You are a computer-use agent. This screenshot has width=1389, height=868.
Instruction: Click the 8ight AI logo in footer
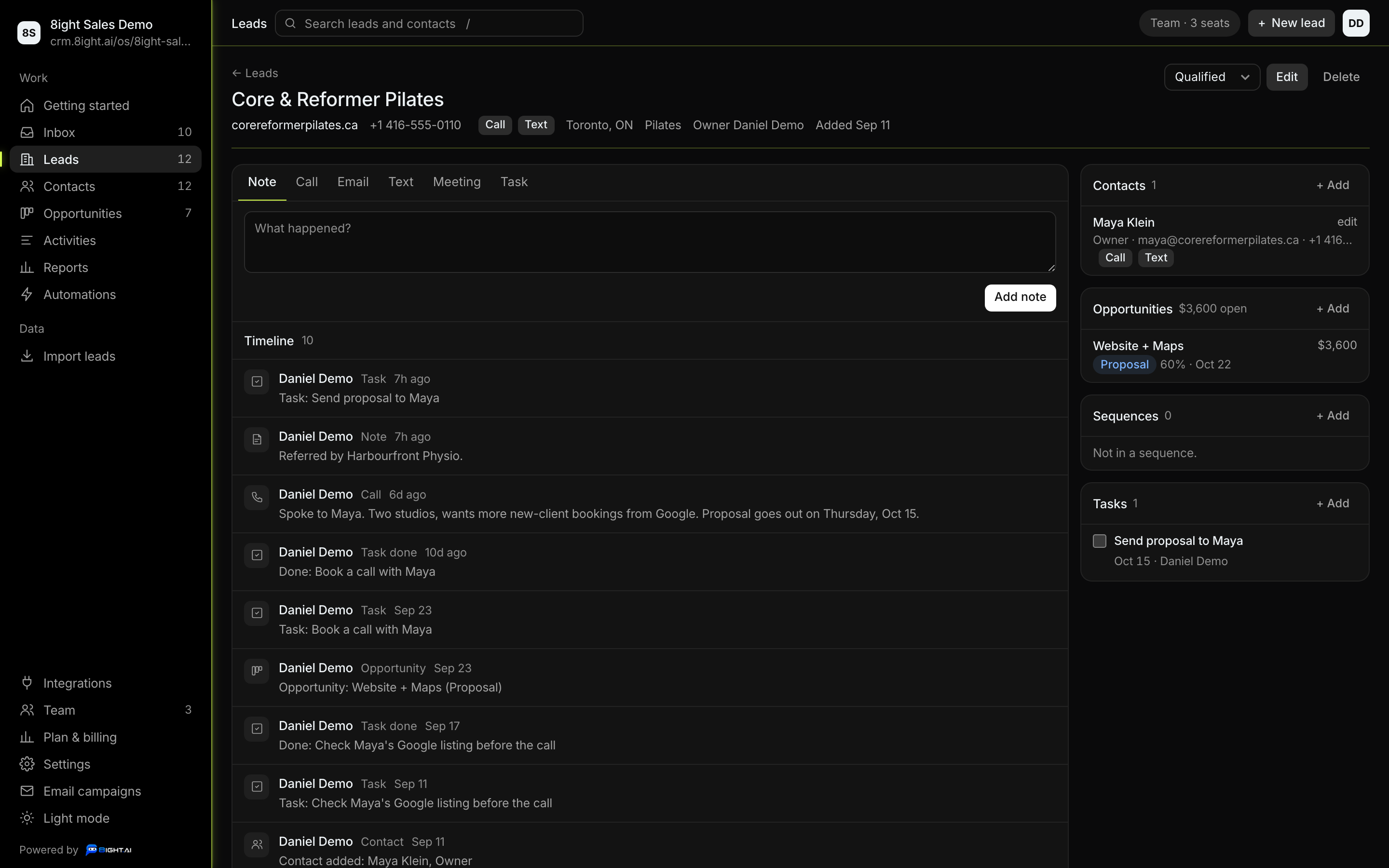click(x=109, y=850)
